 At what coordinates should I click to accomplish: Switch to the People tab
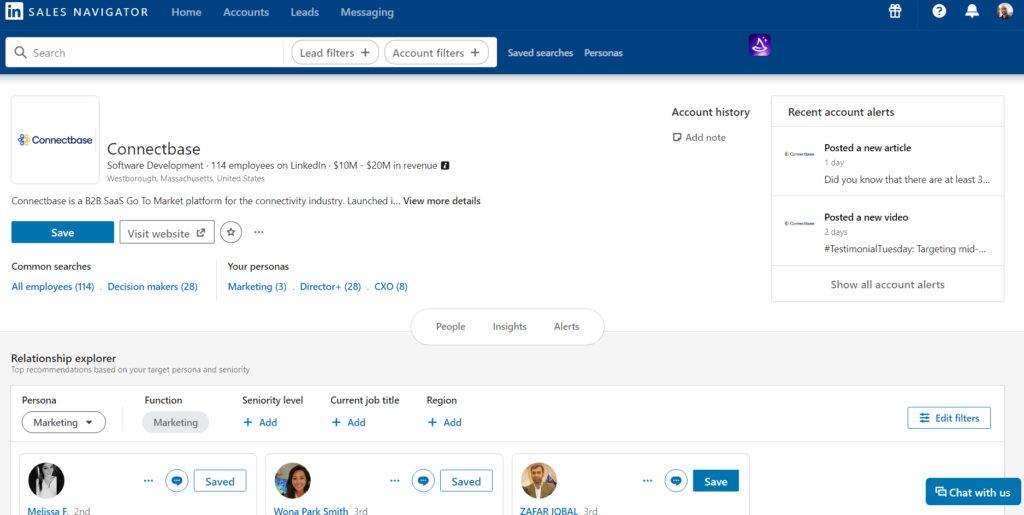click(451, 326)
